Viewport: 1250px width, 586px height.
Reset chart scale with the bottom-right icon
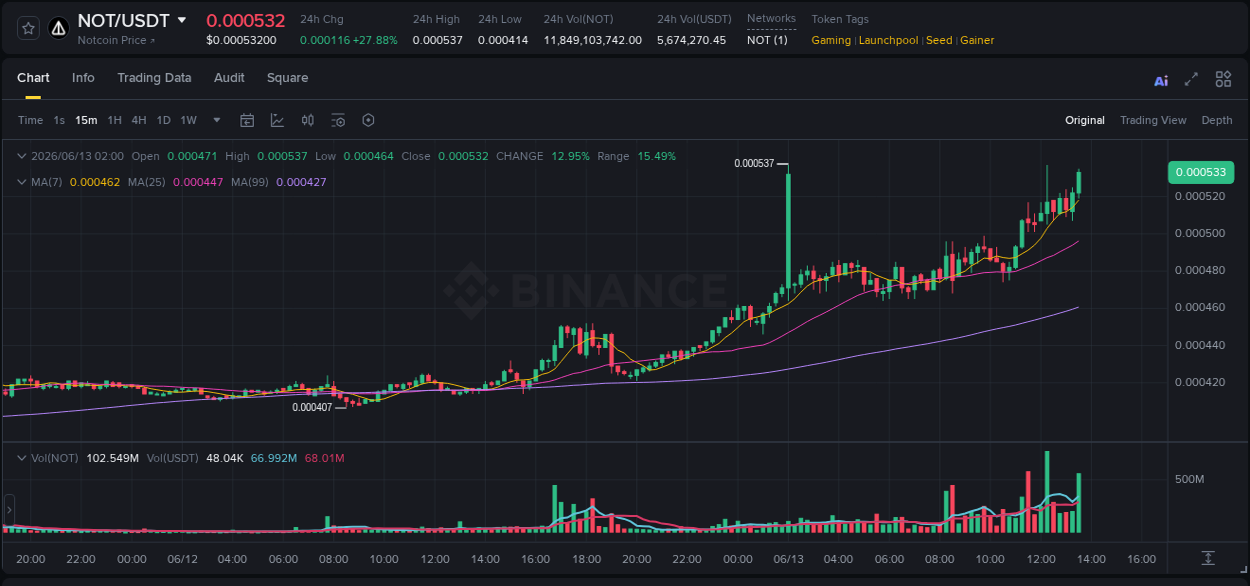click(x=1208, y=557)
